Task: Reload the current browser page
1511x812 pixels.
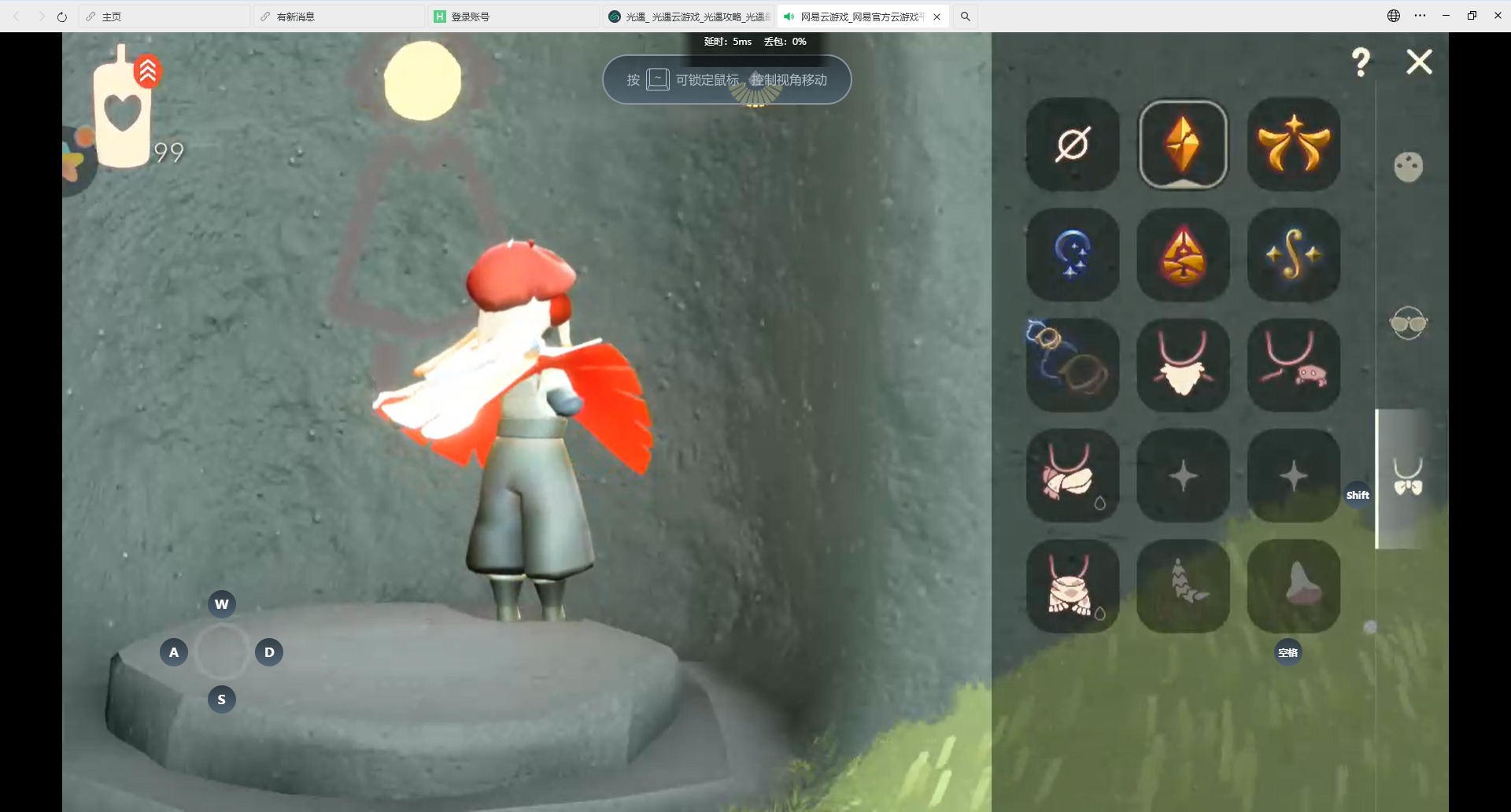Action: 62,17
